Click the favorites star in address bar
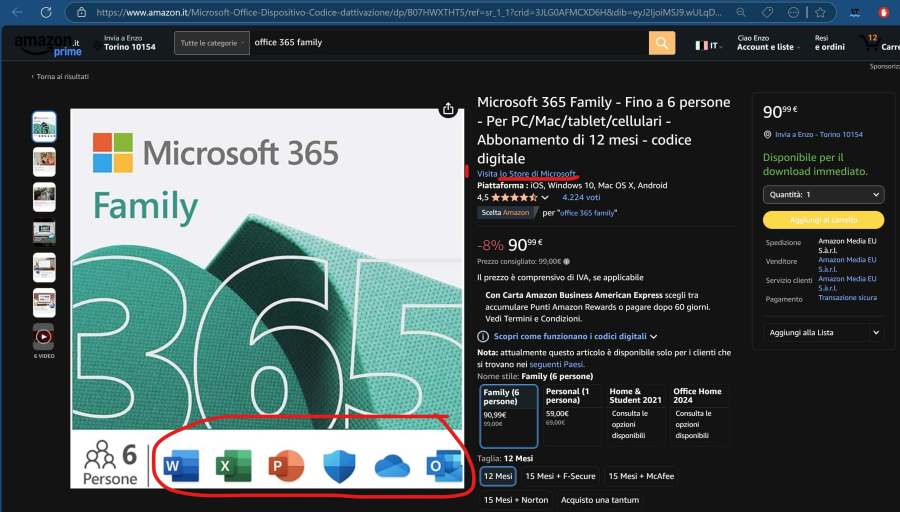The height and width of the screenshot is (512, 900). point(820,13)
